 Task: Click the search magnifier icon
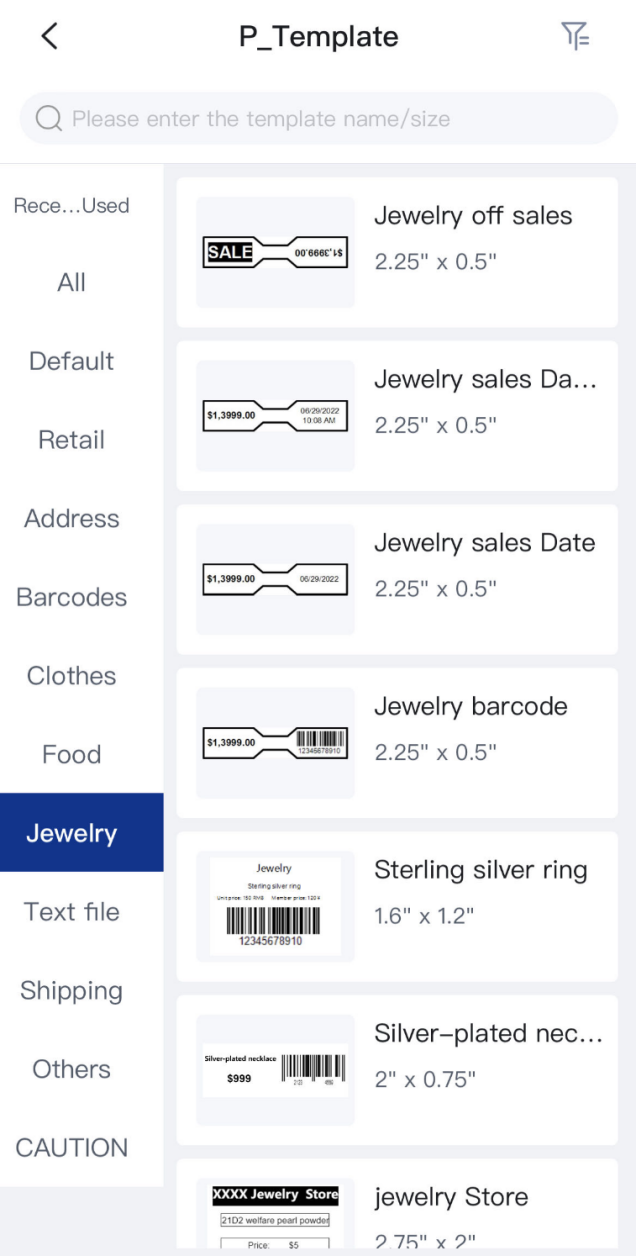[x=48, y=118]
